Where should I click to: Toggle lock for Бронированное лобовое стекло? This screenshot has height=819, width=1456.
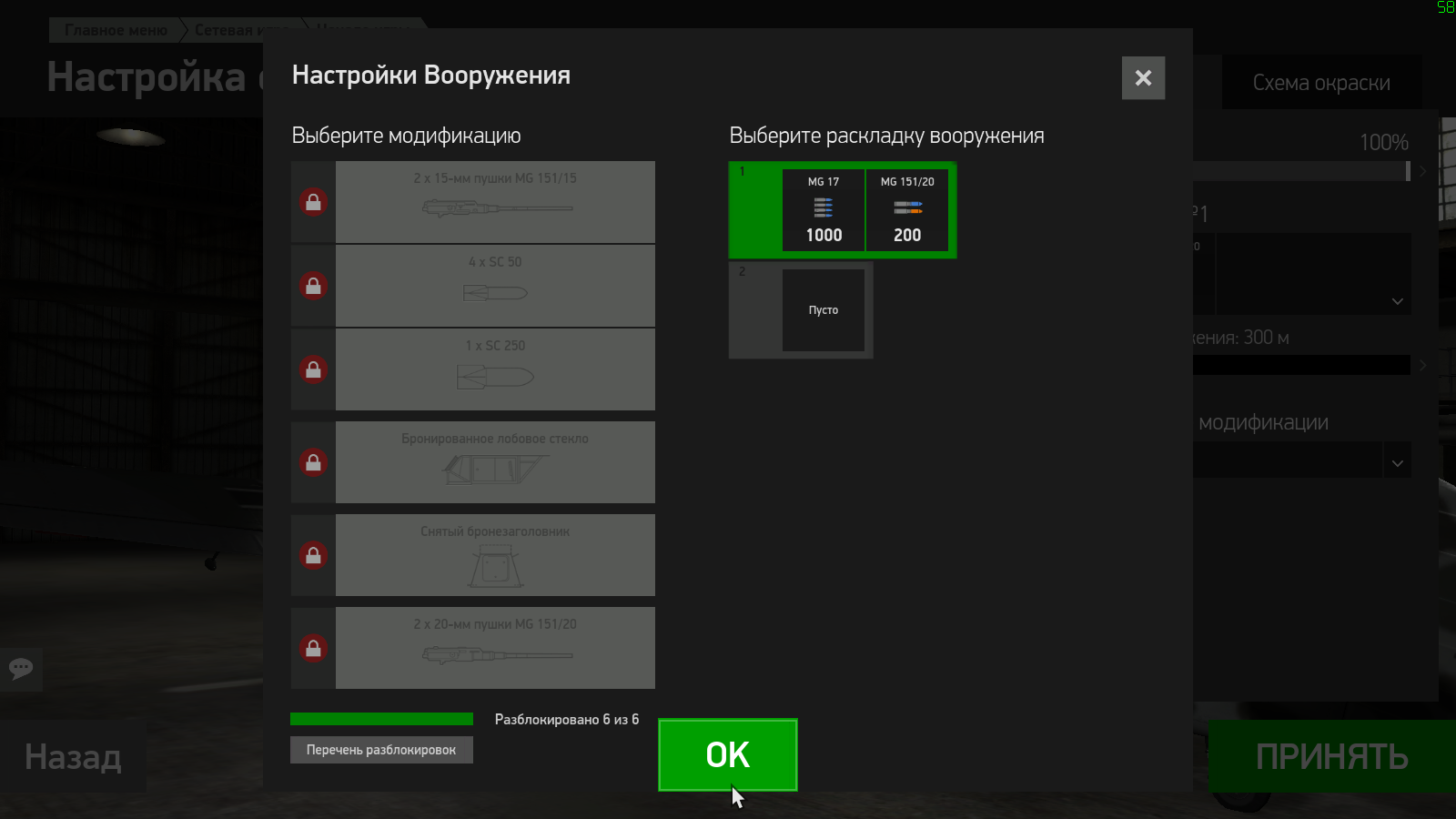point(313,462)
